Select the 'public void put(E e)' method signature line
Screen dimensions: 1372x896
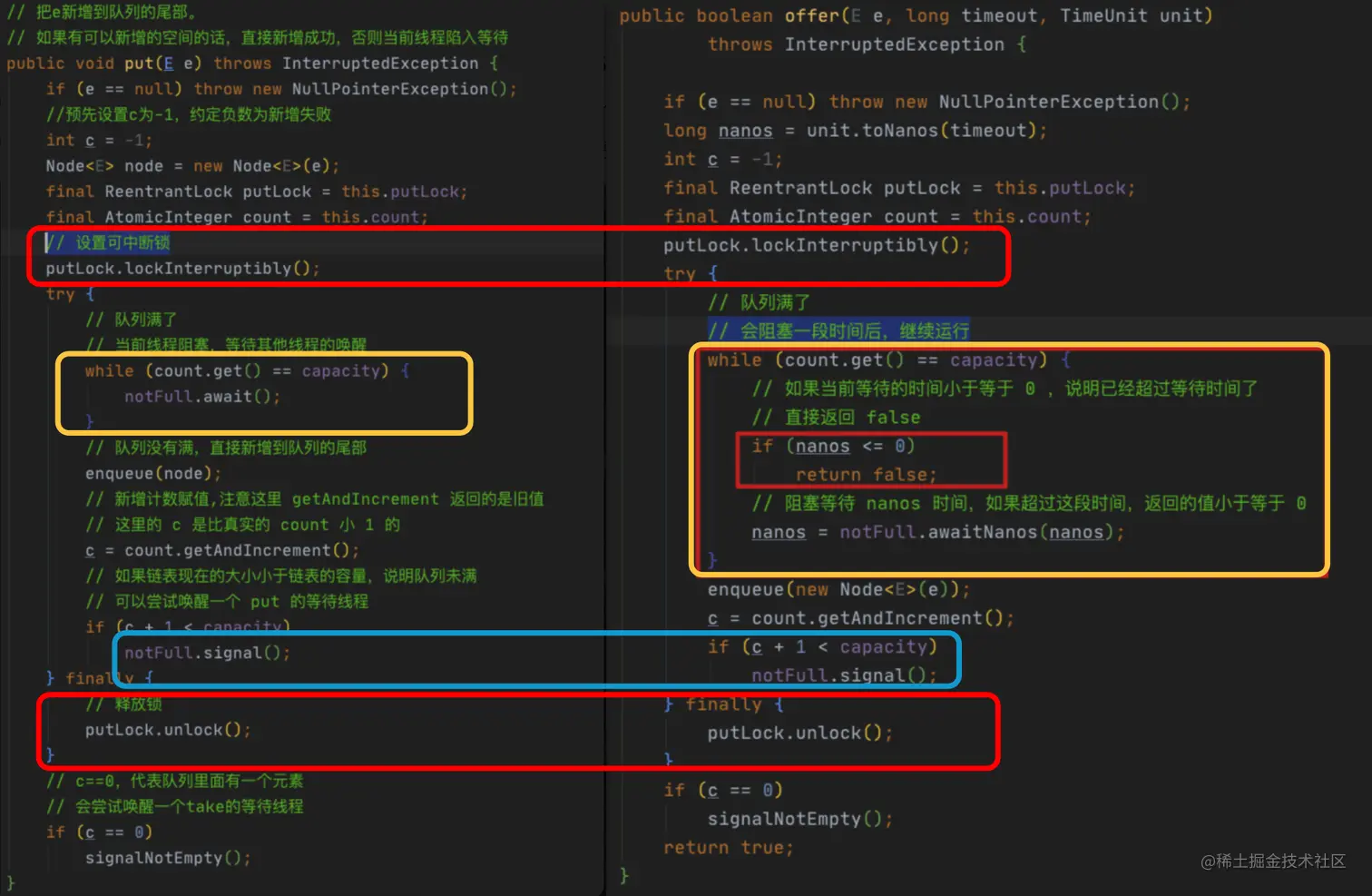252,64
